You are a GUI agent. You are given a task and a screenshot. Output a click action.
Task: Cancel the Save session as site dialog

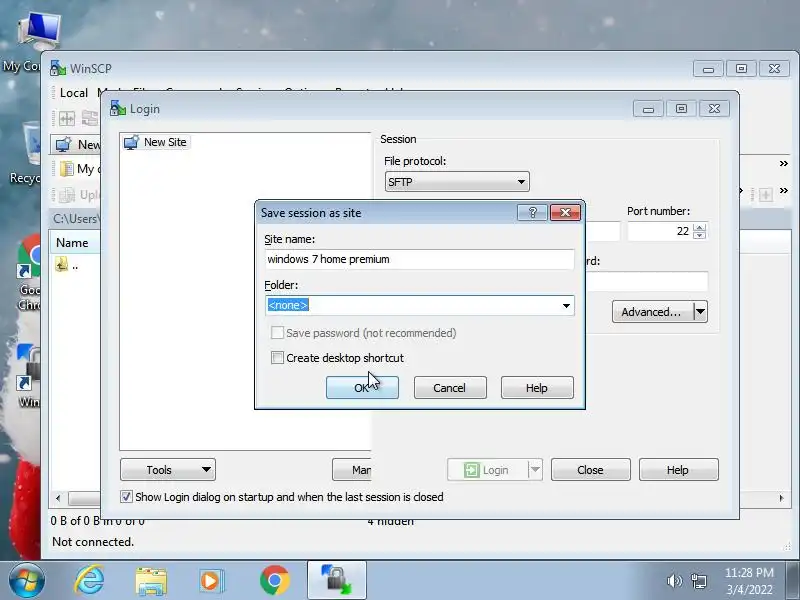[x=449, y=388]
